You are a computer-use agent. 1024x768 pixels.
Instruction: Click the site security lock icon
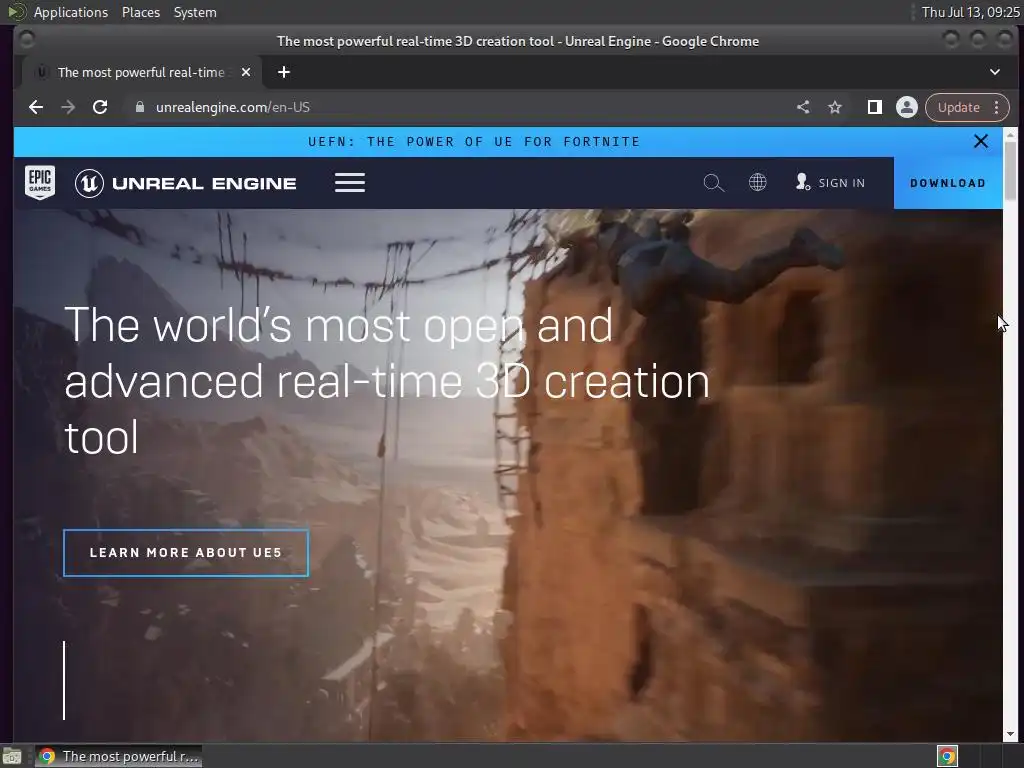(x=139, y=107)
